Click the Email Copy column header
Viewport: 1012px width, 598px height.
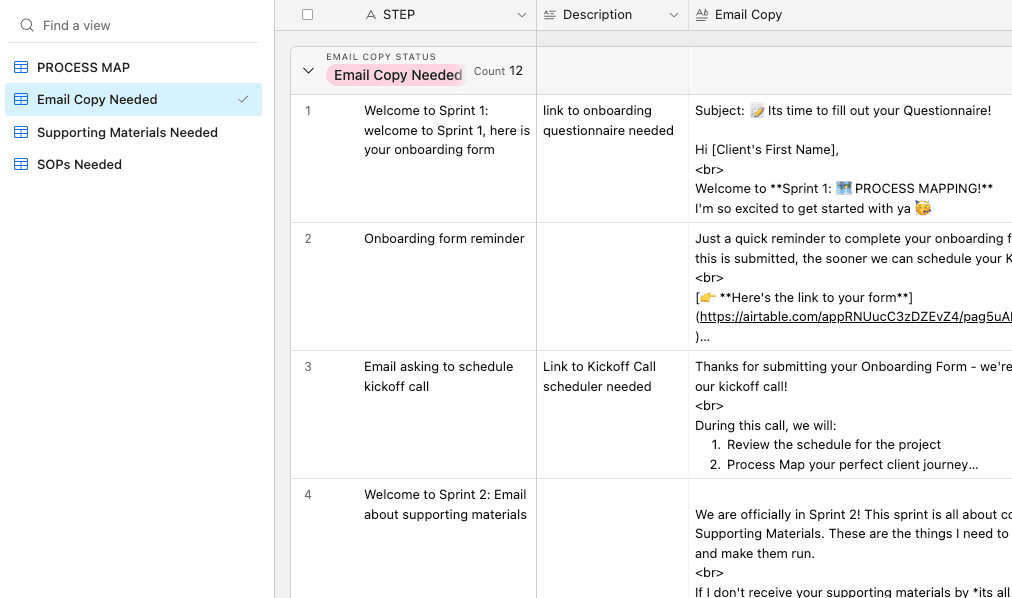tap(850, 15)
